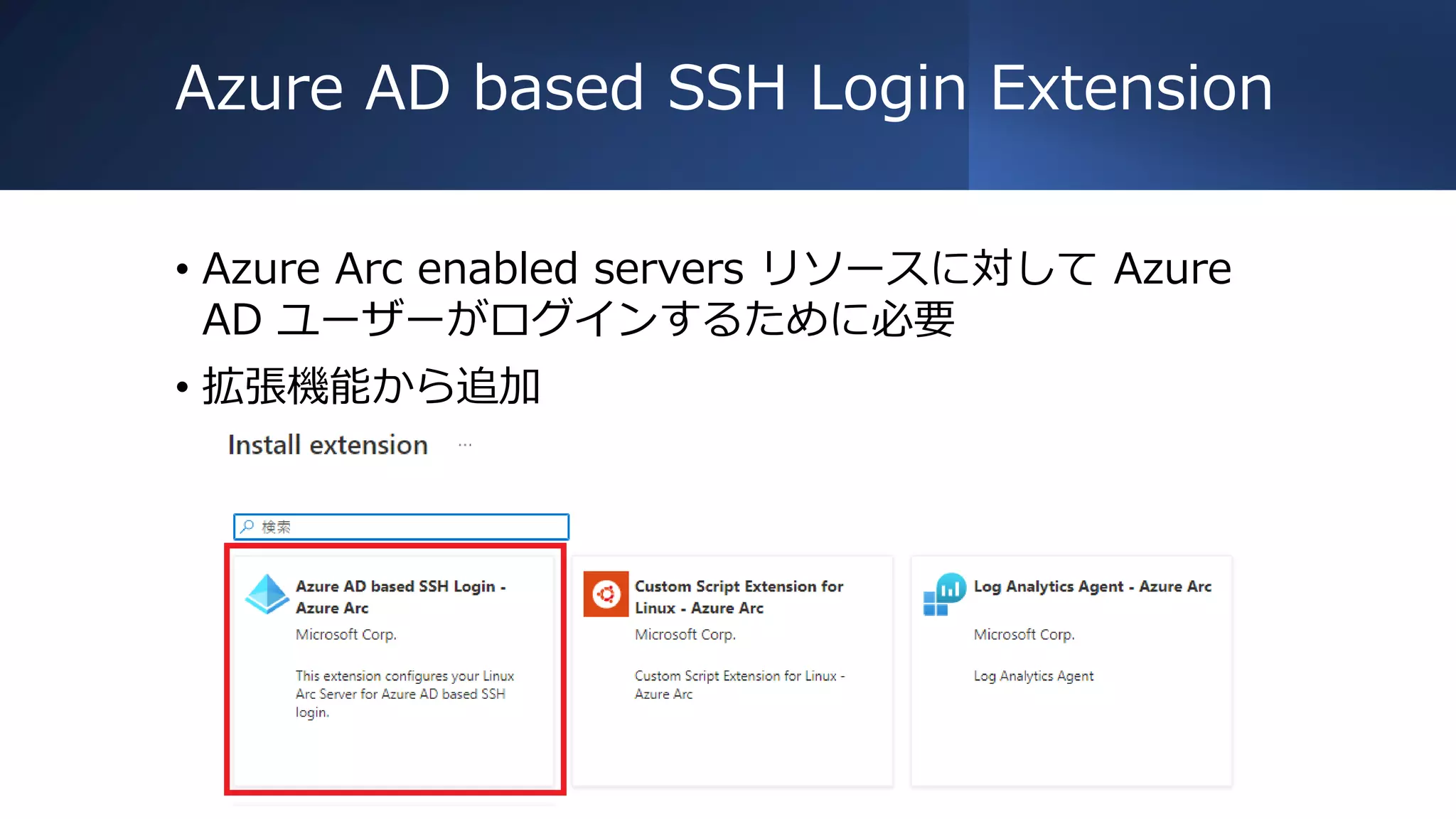Click the Ubuntu Custom Script Extension icon
The height and width of the screenshot is (819, 1456).
pos(606,594)
